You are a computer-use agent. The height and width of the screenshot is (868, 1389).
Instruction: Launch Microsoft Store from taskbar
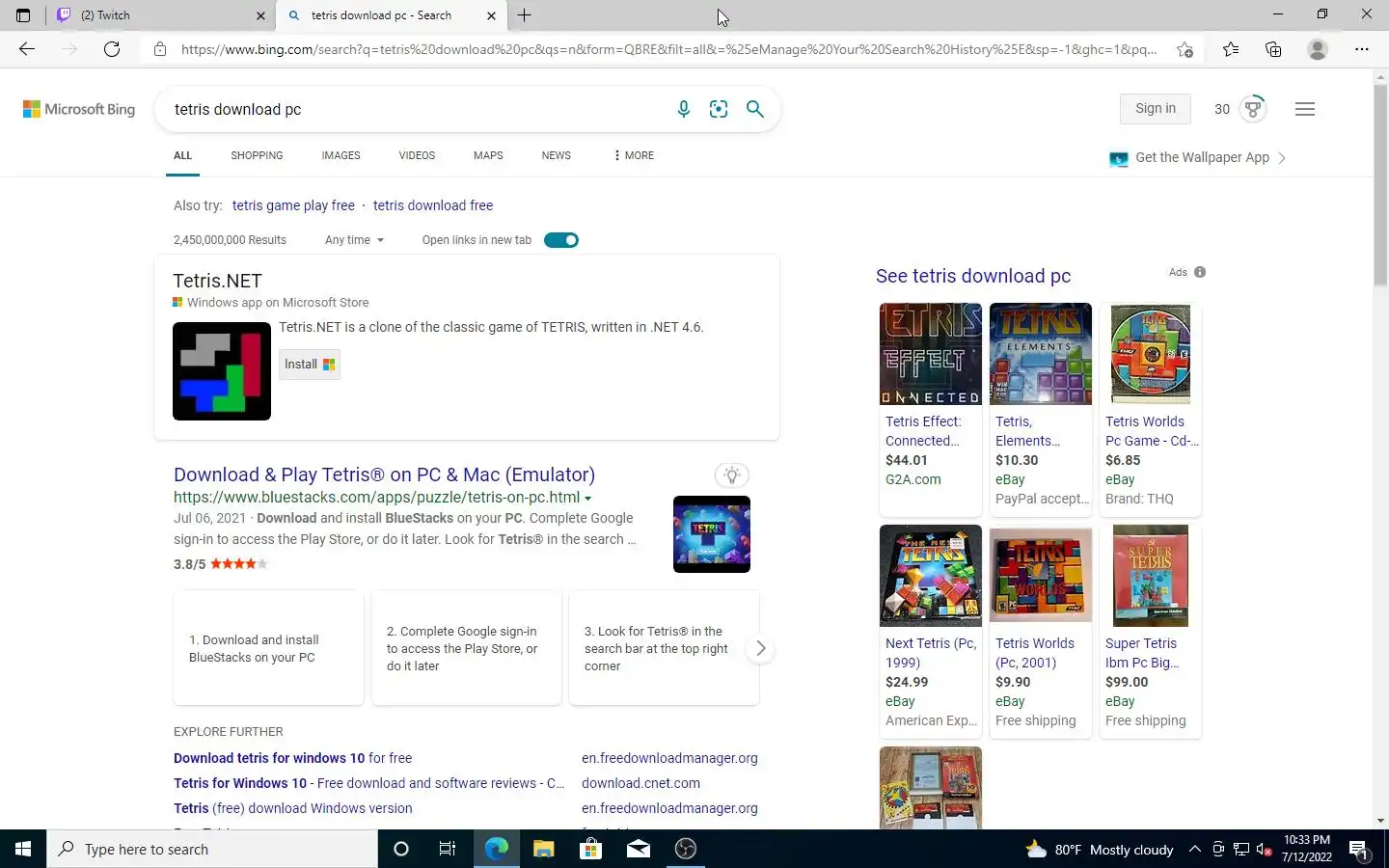click(x=590, y=849)
